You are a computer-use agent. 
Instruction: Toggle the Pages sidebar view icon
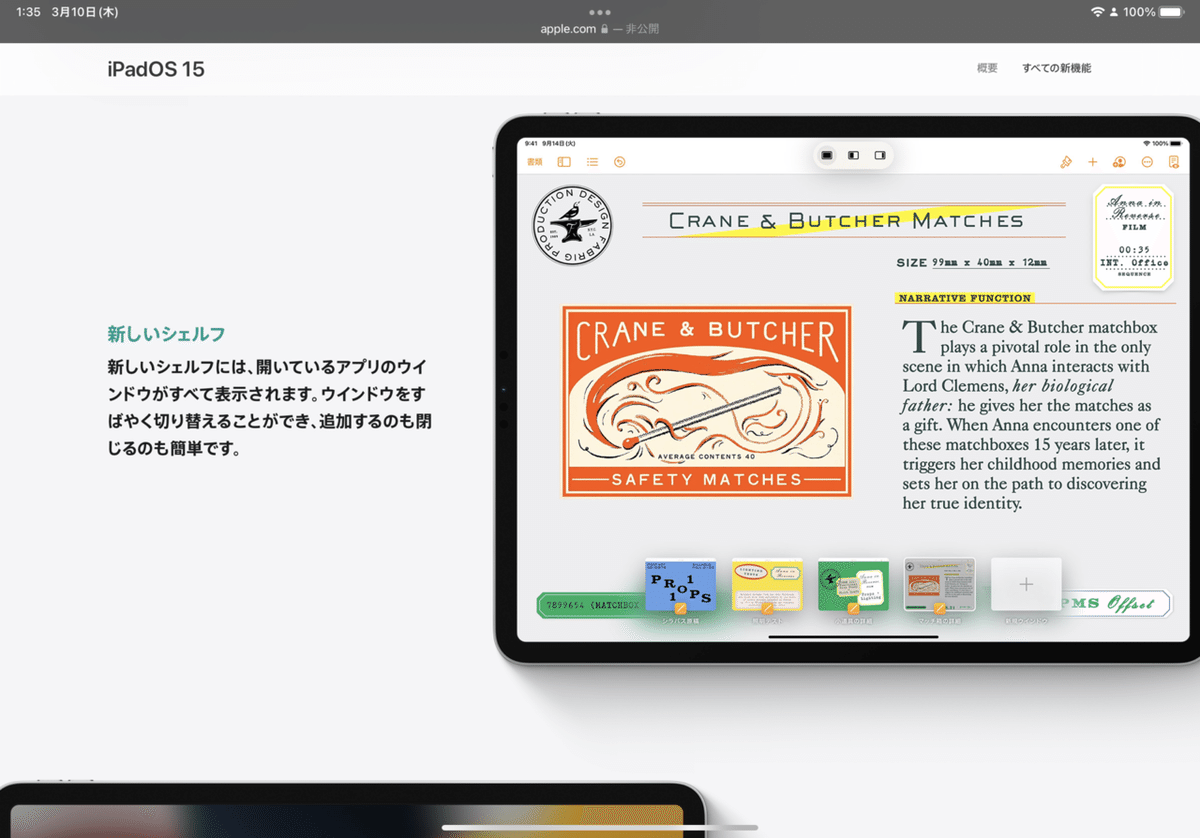tap(564, 162)
